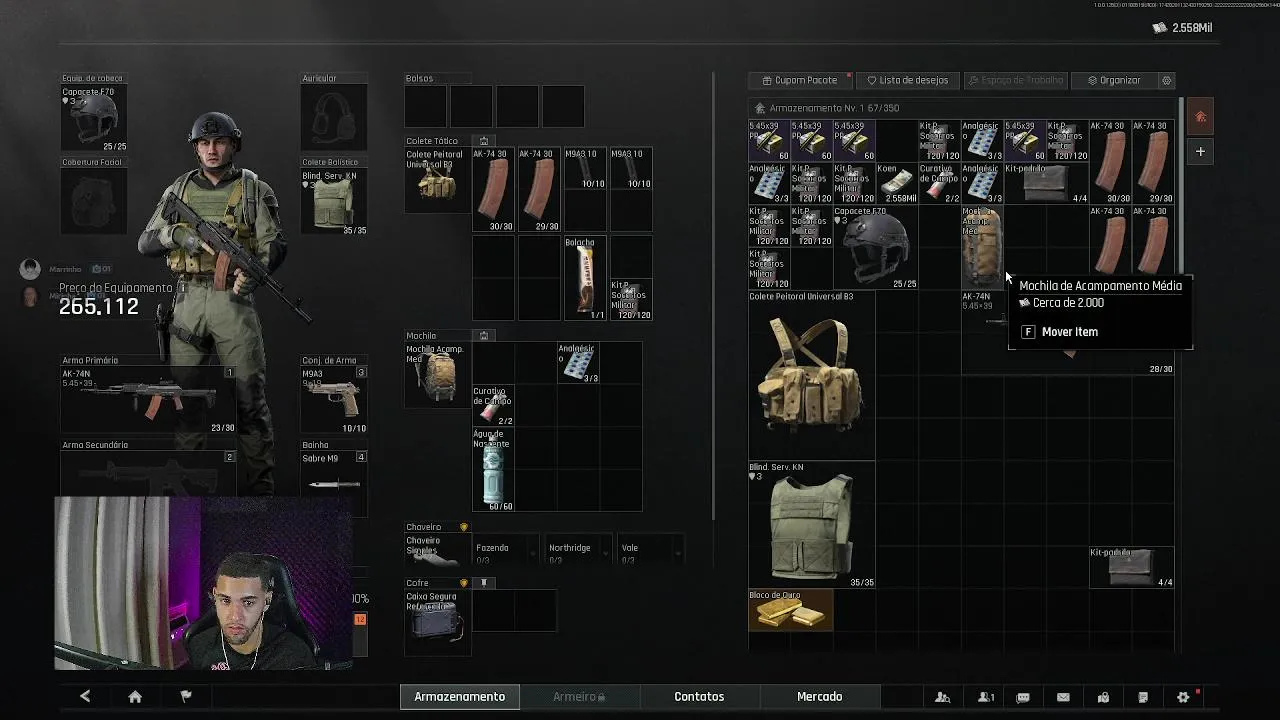Open the chat bubble icon
This screenshot has height=720, width=1280.
pos(1023,697)
